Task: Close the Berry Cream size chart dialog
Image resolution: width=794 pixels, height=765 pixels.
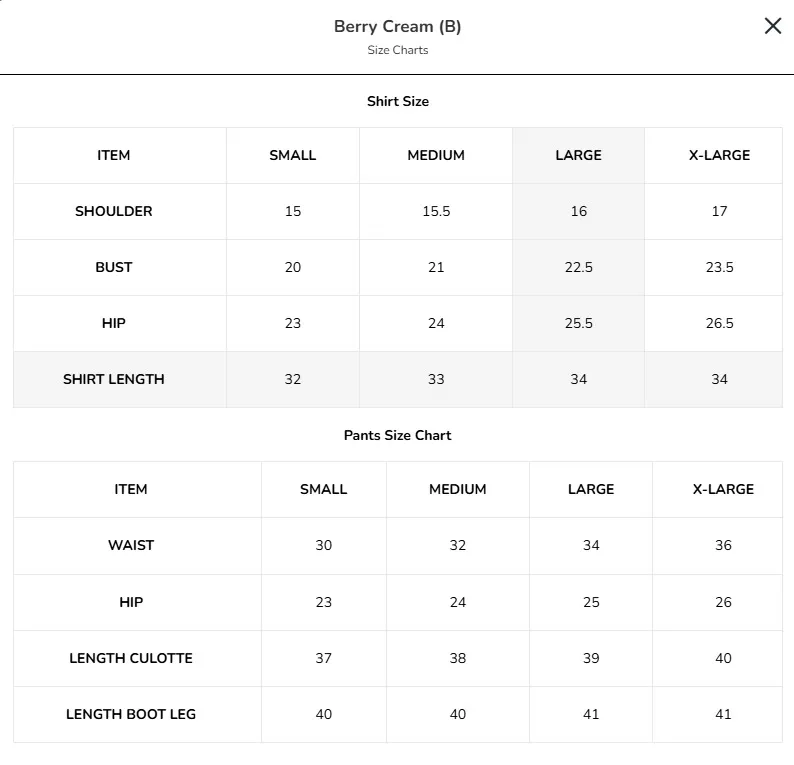Action: tap(773, 26)
